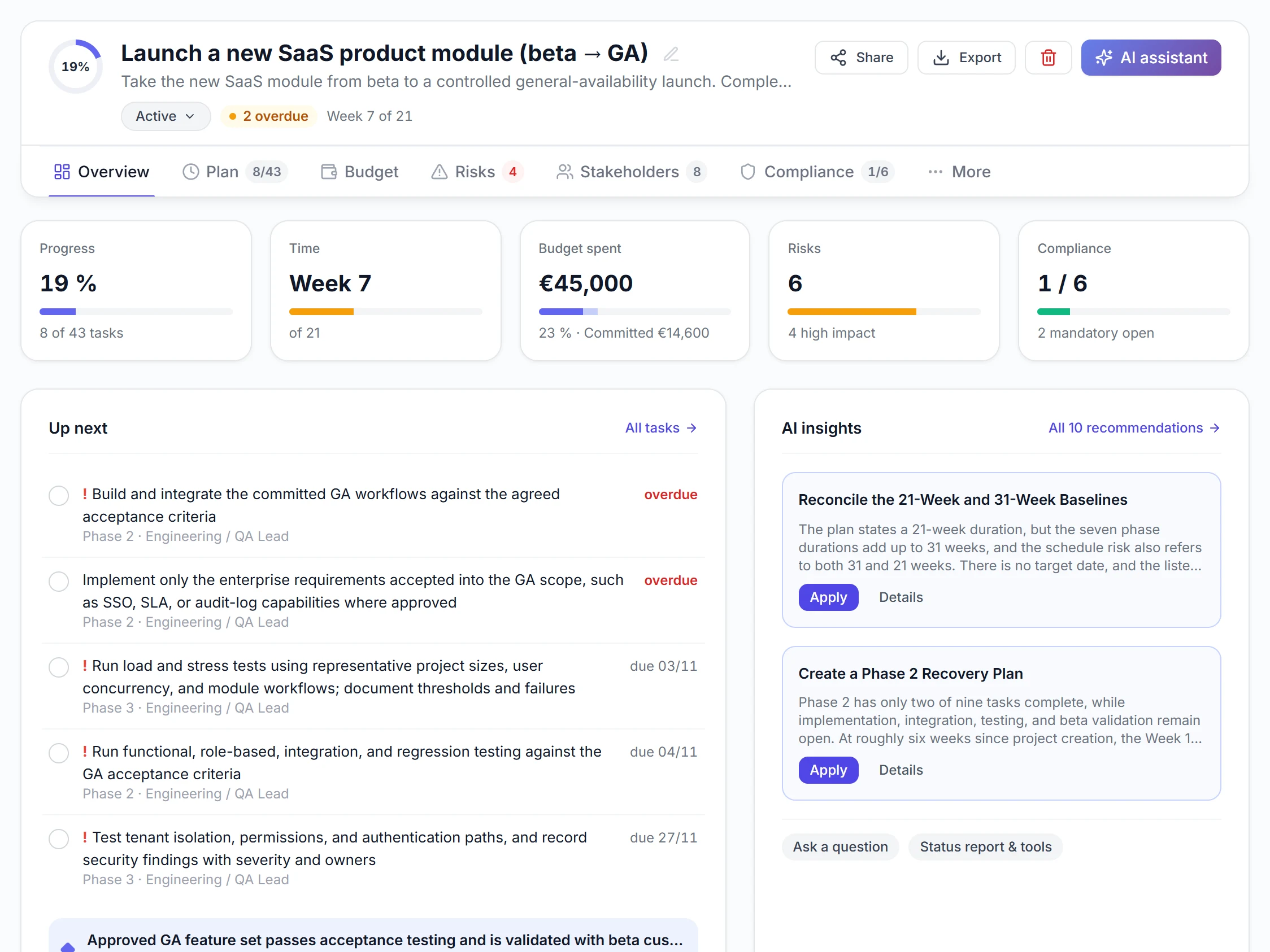The image size is (1270, 952).
Task: Go to the Budget tab
Action: click(359, 172)
